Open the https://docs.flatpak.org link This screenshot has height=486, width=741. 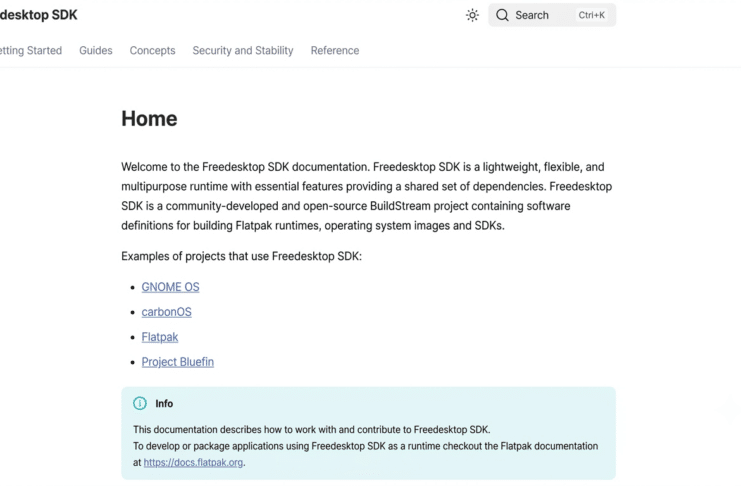click(x=193, y=462)
